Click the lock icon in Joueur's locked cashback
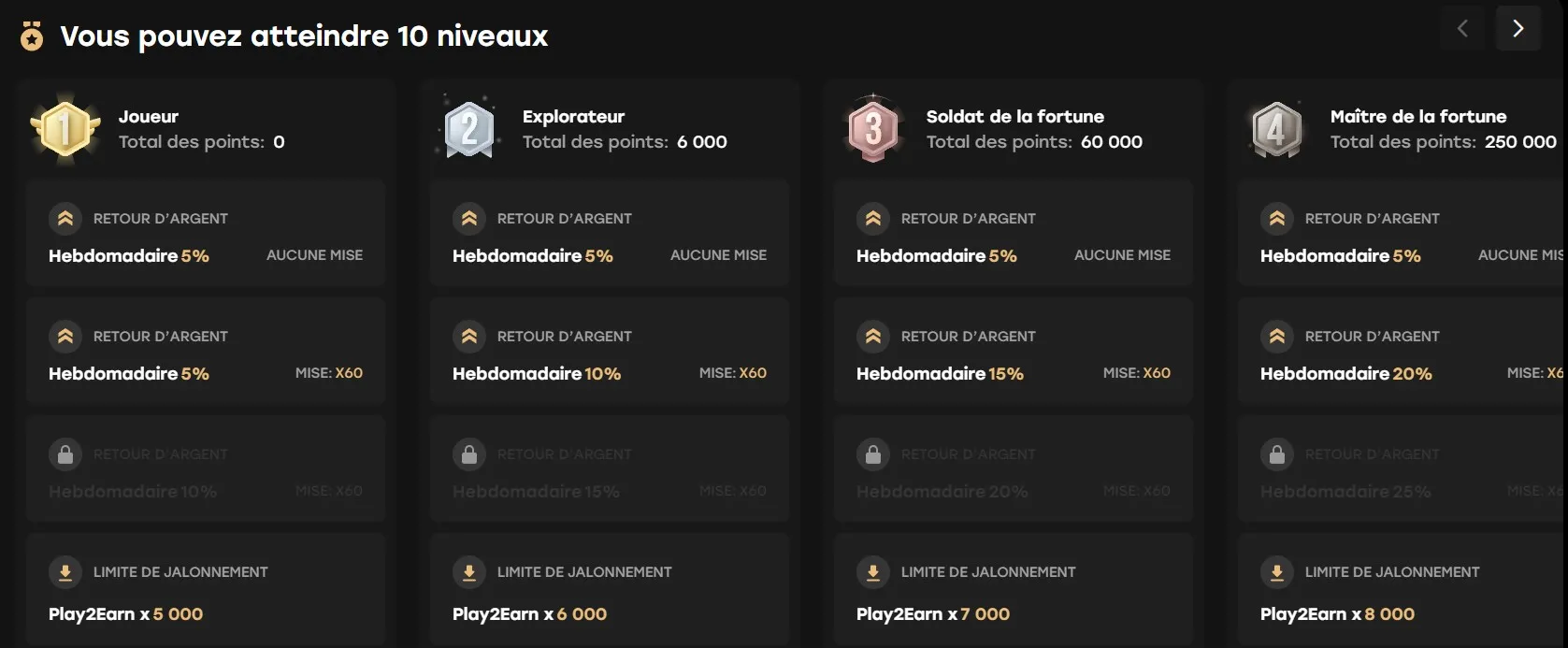Screen dimensions: 1568x648 pyautogui.click(x=65, y=454)
